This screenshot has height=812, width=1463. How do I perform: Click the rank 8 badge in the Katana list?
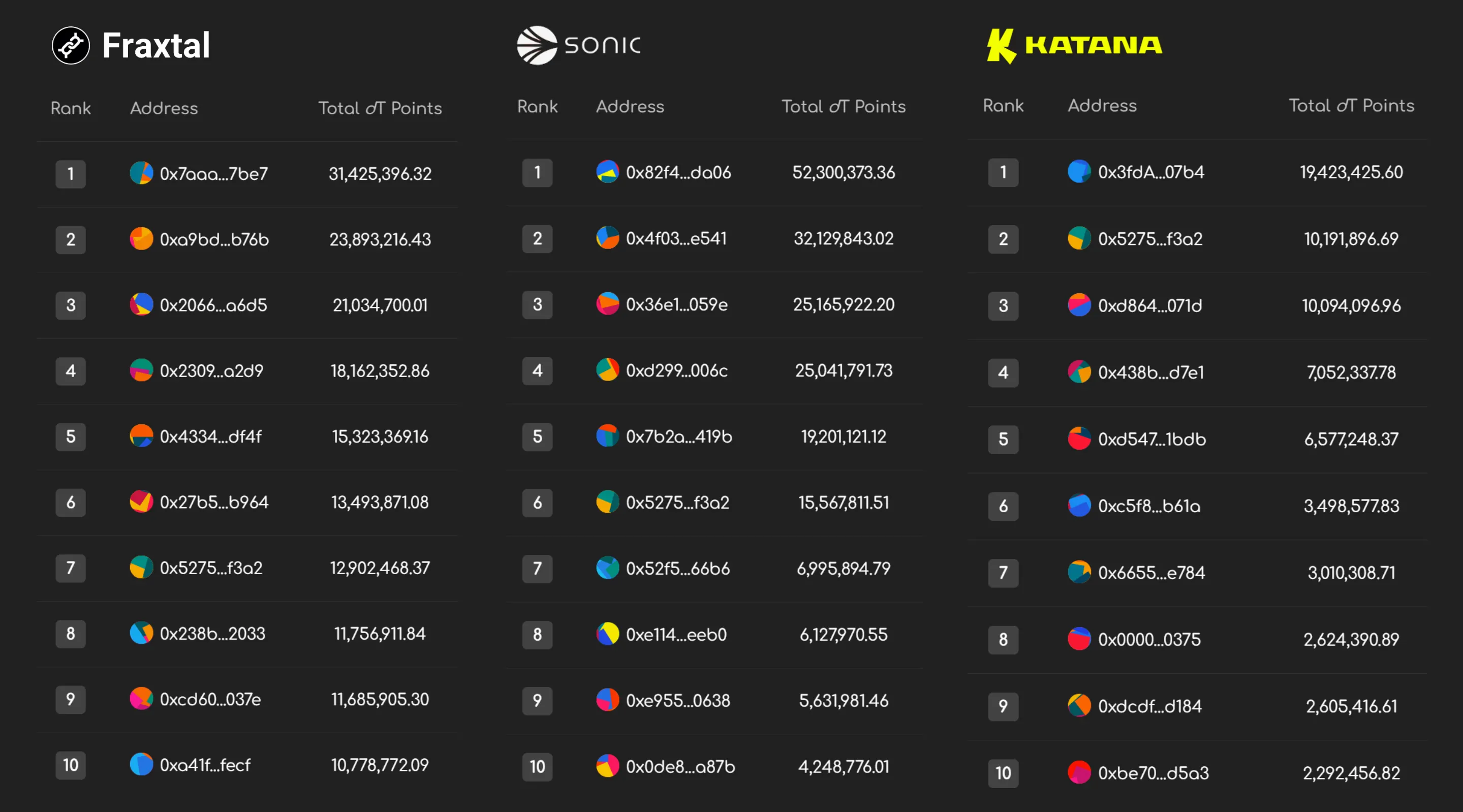pos(1003,640)
